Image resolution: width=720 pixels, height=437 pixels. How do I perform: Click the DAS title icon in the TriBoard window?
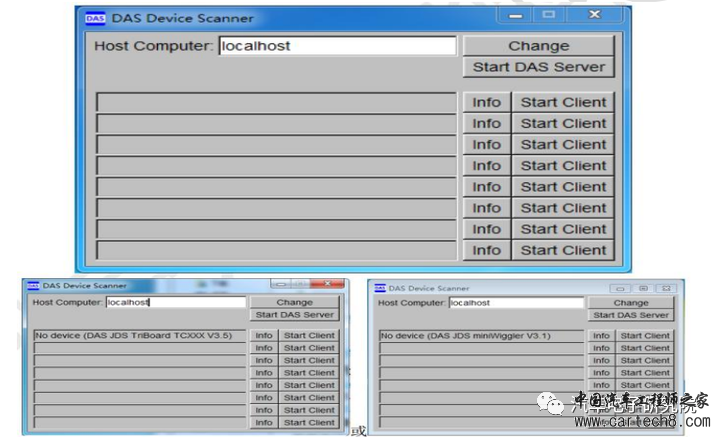pyautogui.click(x=33, y=286)
